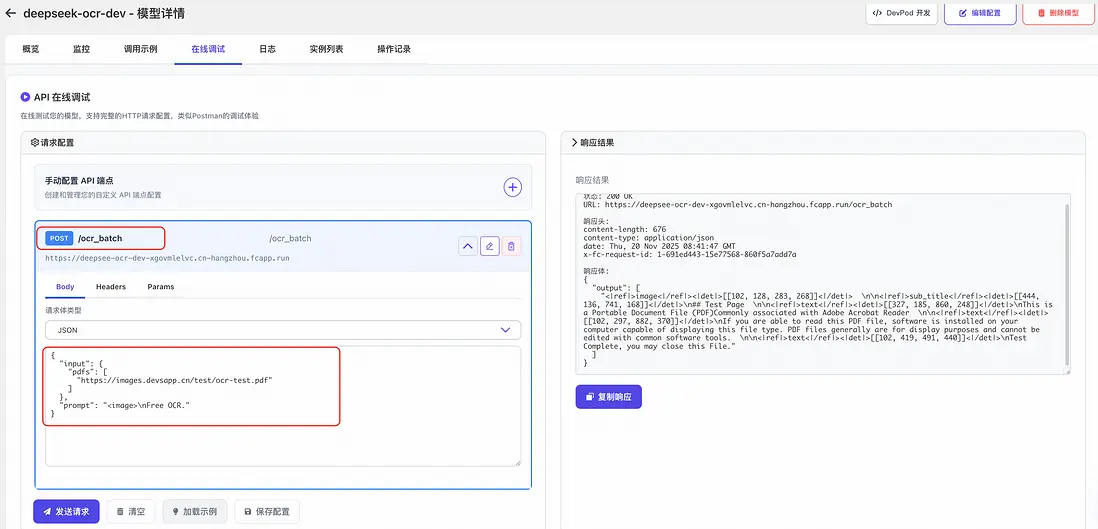Collapse the /ocr_batch endpoint panel
Screen dimensions: 1098x529
click(468, 246)
